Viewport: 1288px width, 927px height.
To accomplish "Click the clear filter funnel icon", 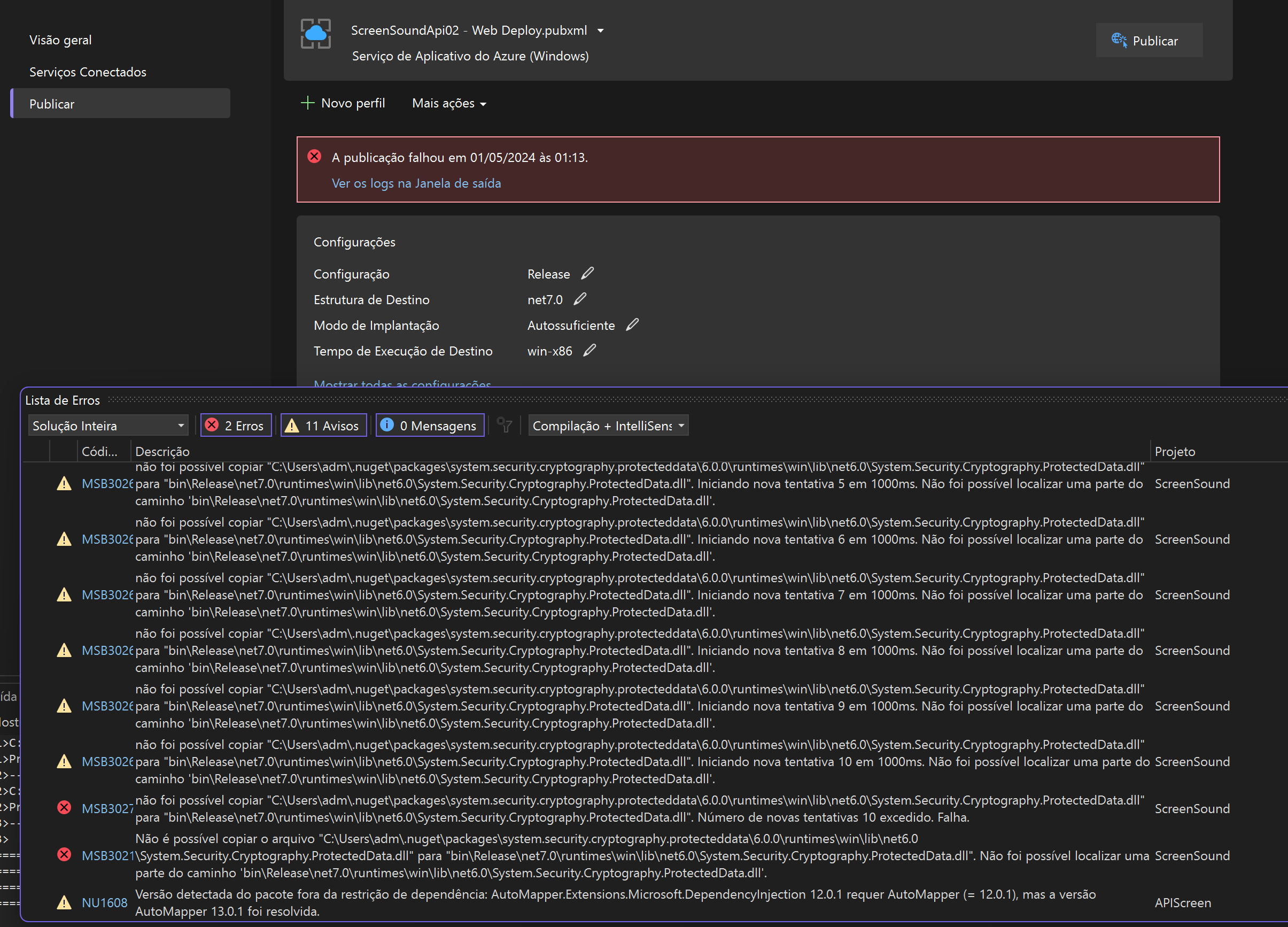I will click(505, 425).
